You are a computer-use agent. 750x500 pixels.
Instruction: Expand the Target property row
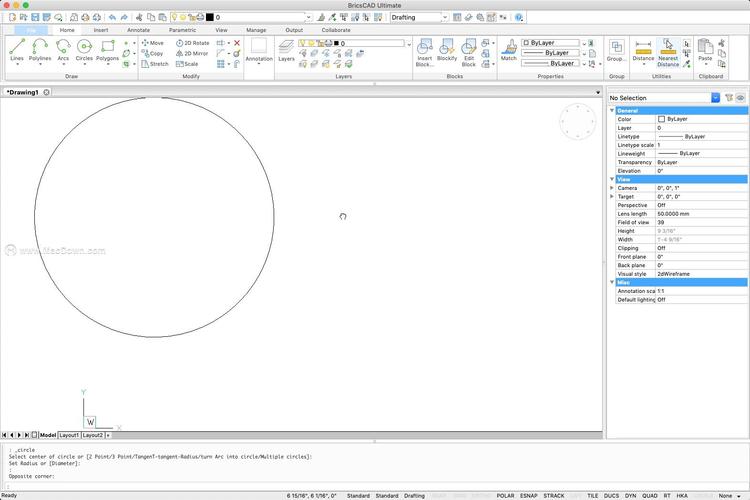click(612, 197)
